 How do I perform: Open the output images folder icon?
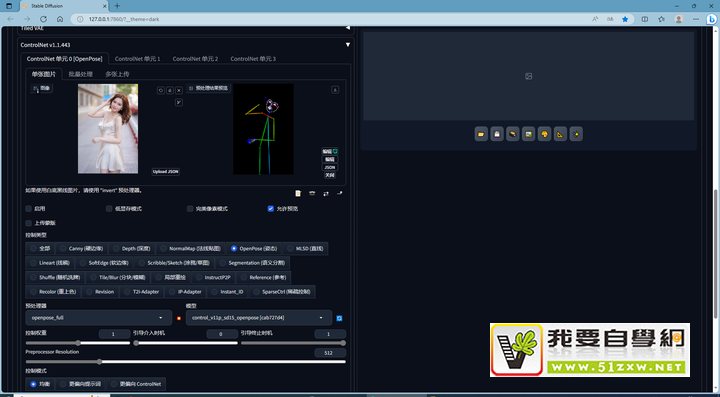click(481, 134)
